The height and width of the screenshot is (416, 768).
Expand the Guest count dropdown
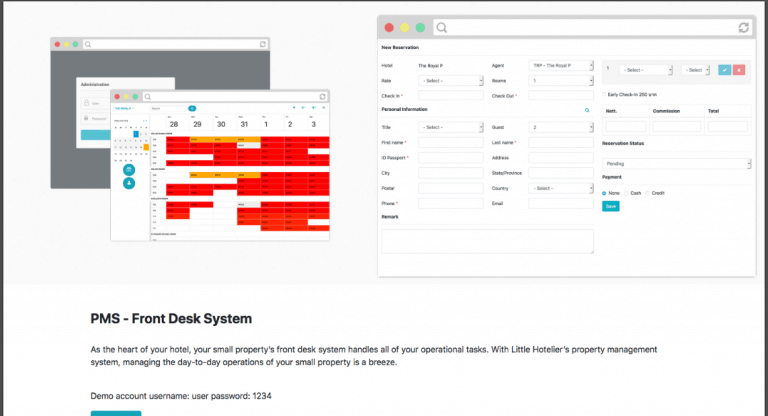[561, 127]
